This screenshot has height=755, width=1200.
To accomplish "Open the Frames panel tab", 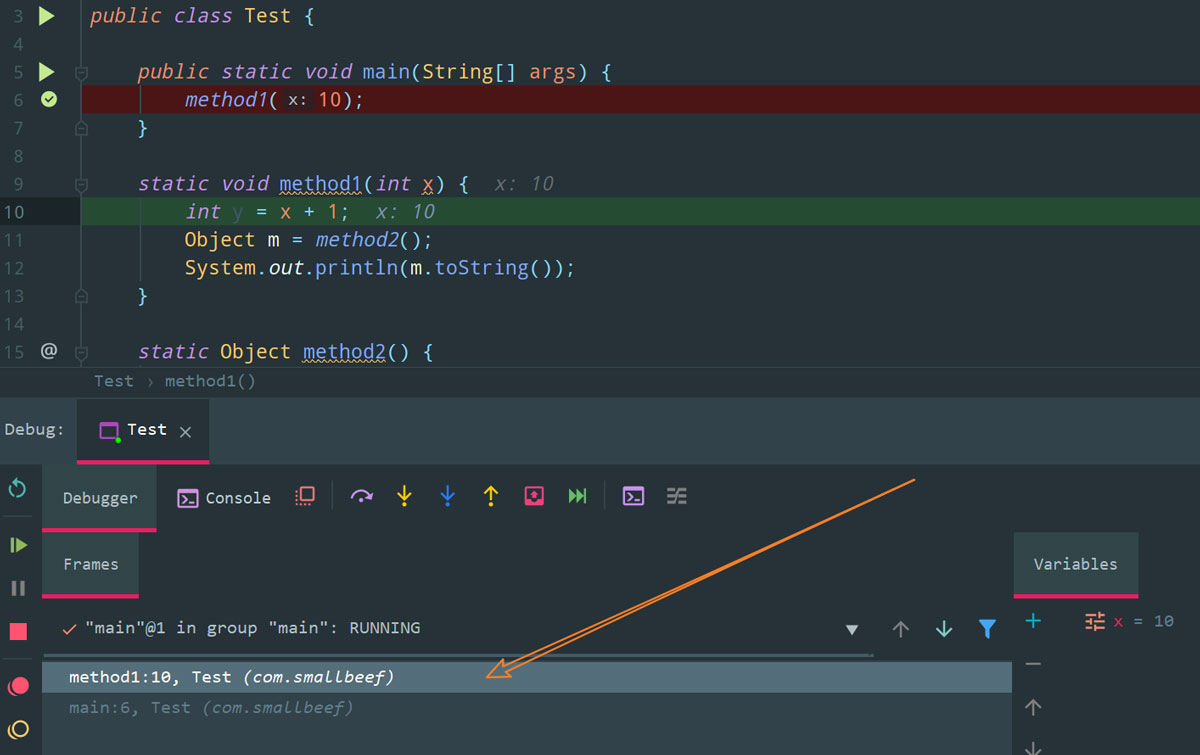I will pyautogui.click(x=91, y=564).
